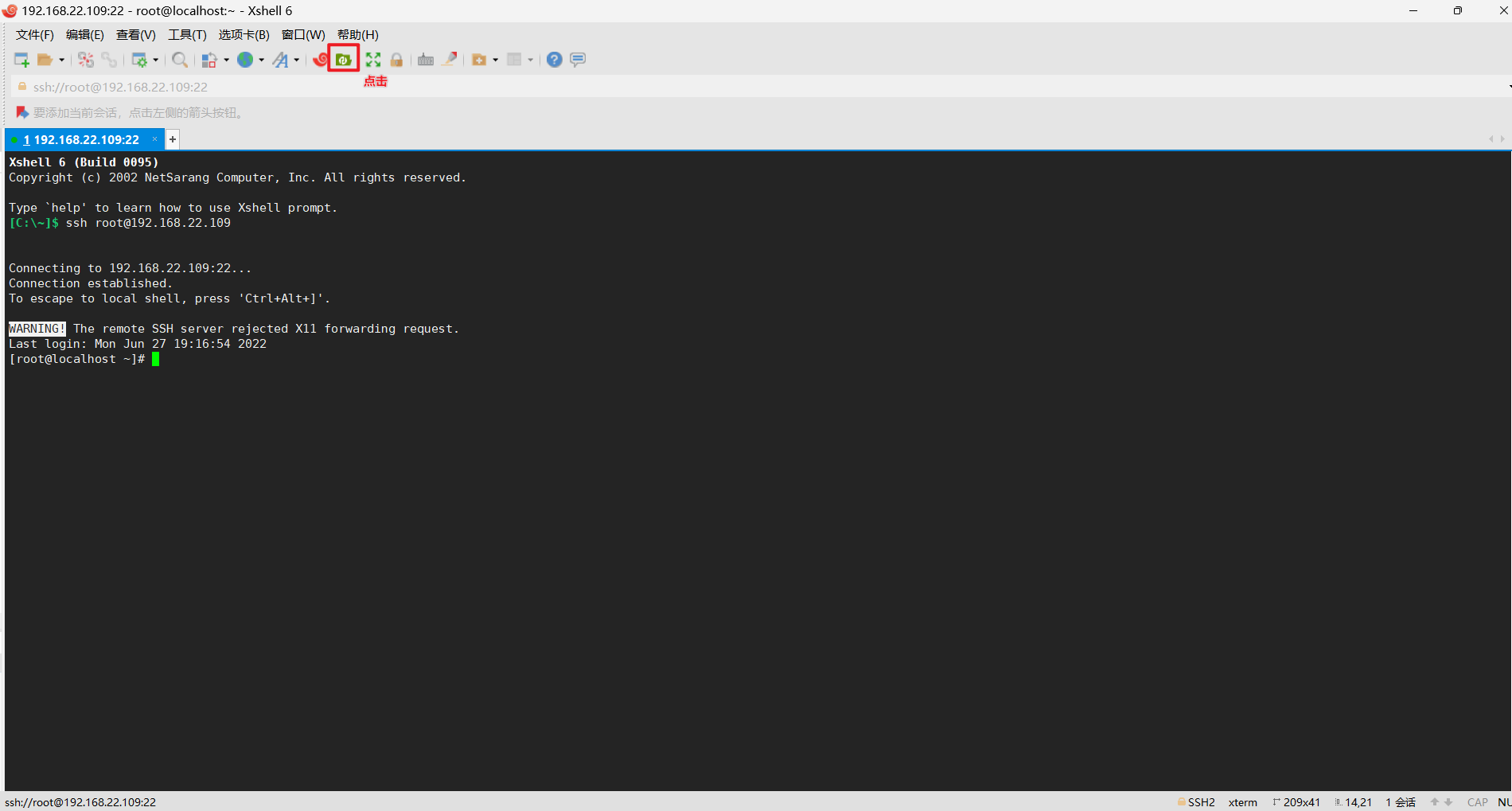Click the tab scroll right arrow
The height and width of the screenshot is (811, 1512).
tap(1502, 139)
